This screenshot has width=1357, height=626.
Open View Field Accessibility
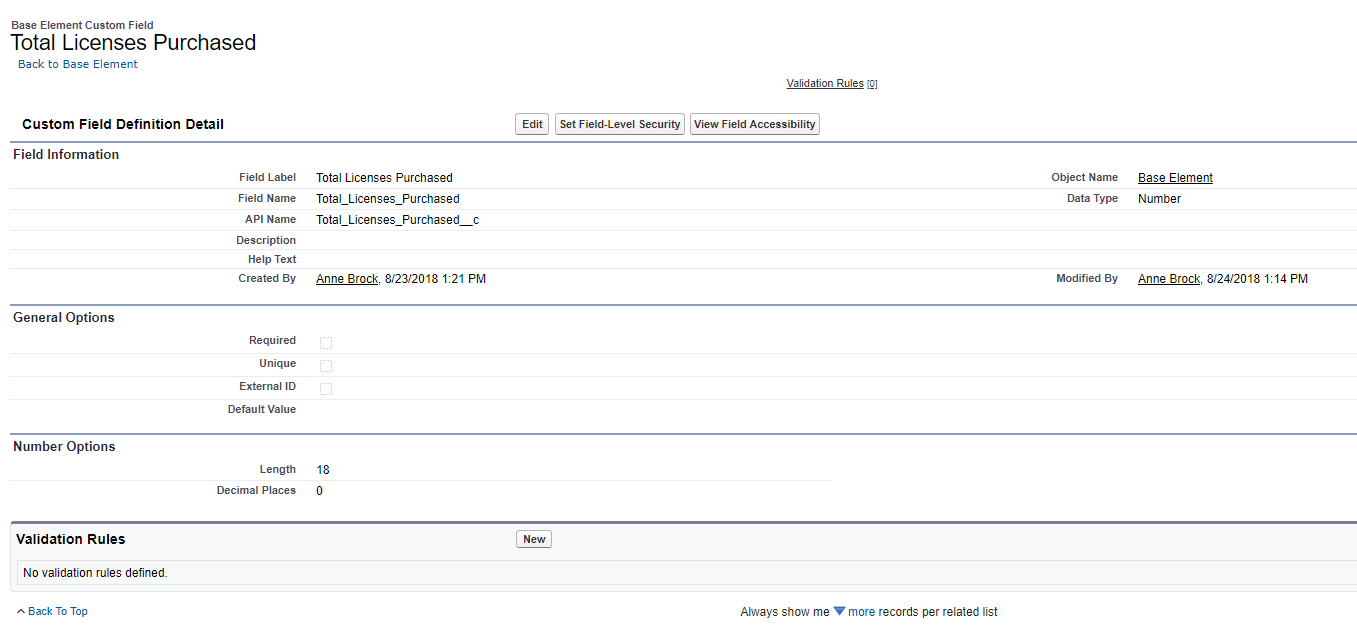click(x=754, y=124)
